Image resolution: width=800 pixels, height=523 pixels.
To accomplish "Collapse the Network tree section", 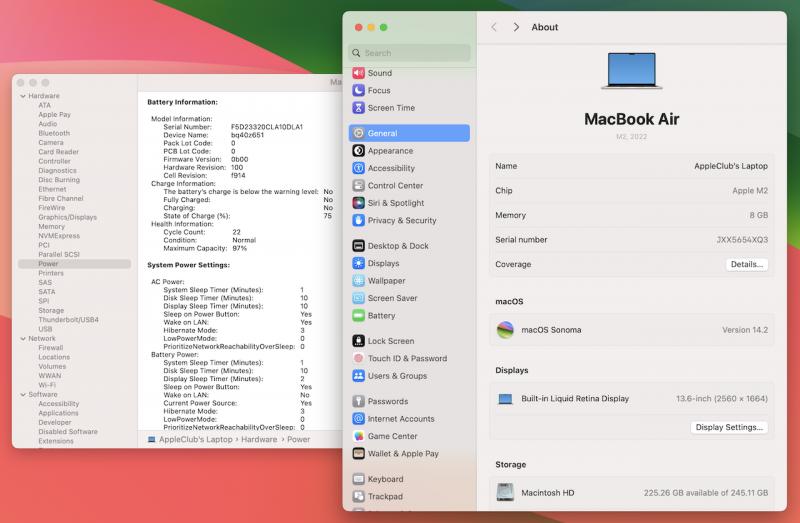I will pos(23,338).
